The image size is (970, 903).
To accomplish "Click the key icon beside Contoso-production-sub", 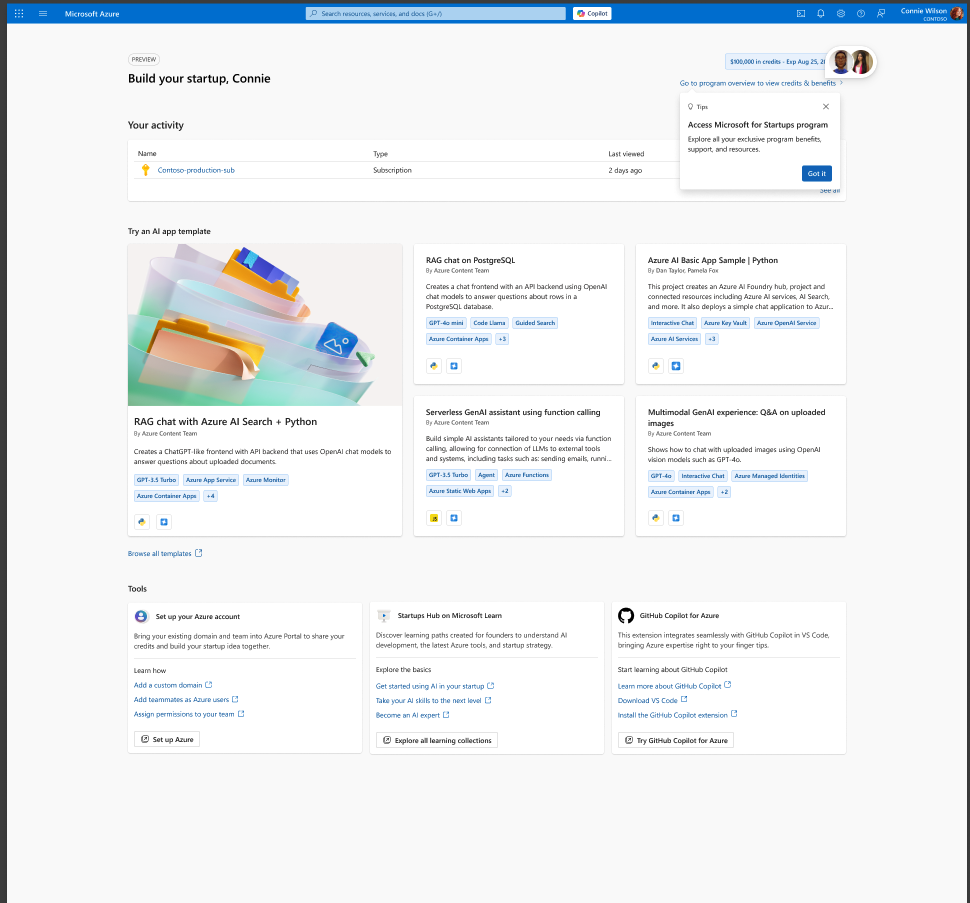I will coord(145,170).
